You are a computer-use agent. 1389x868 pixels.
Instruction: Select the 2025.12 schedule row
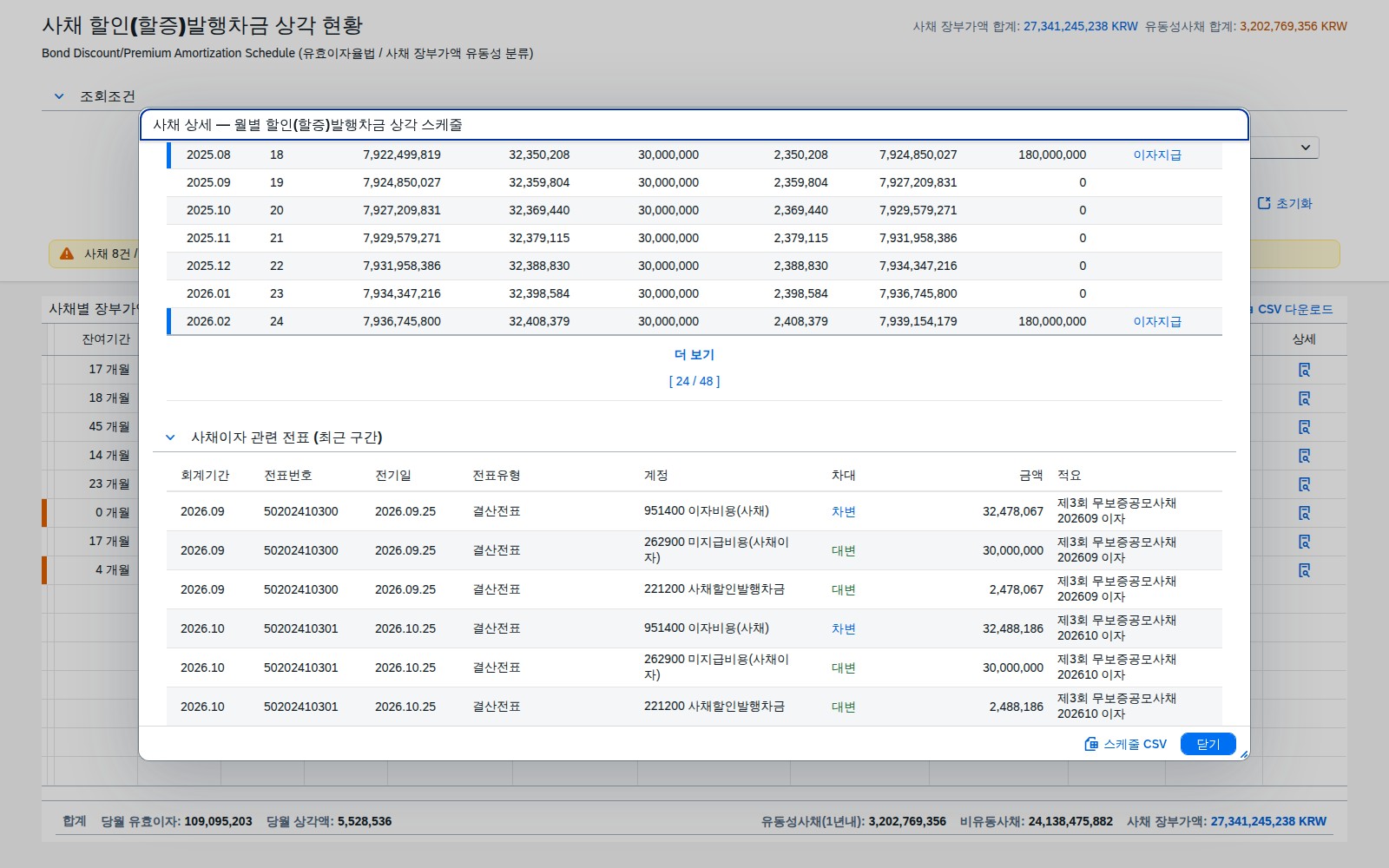tap(694, 266)
